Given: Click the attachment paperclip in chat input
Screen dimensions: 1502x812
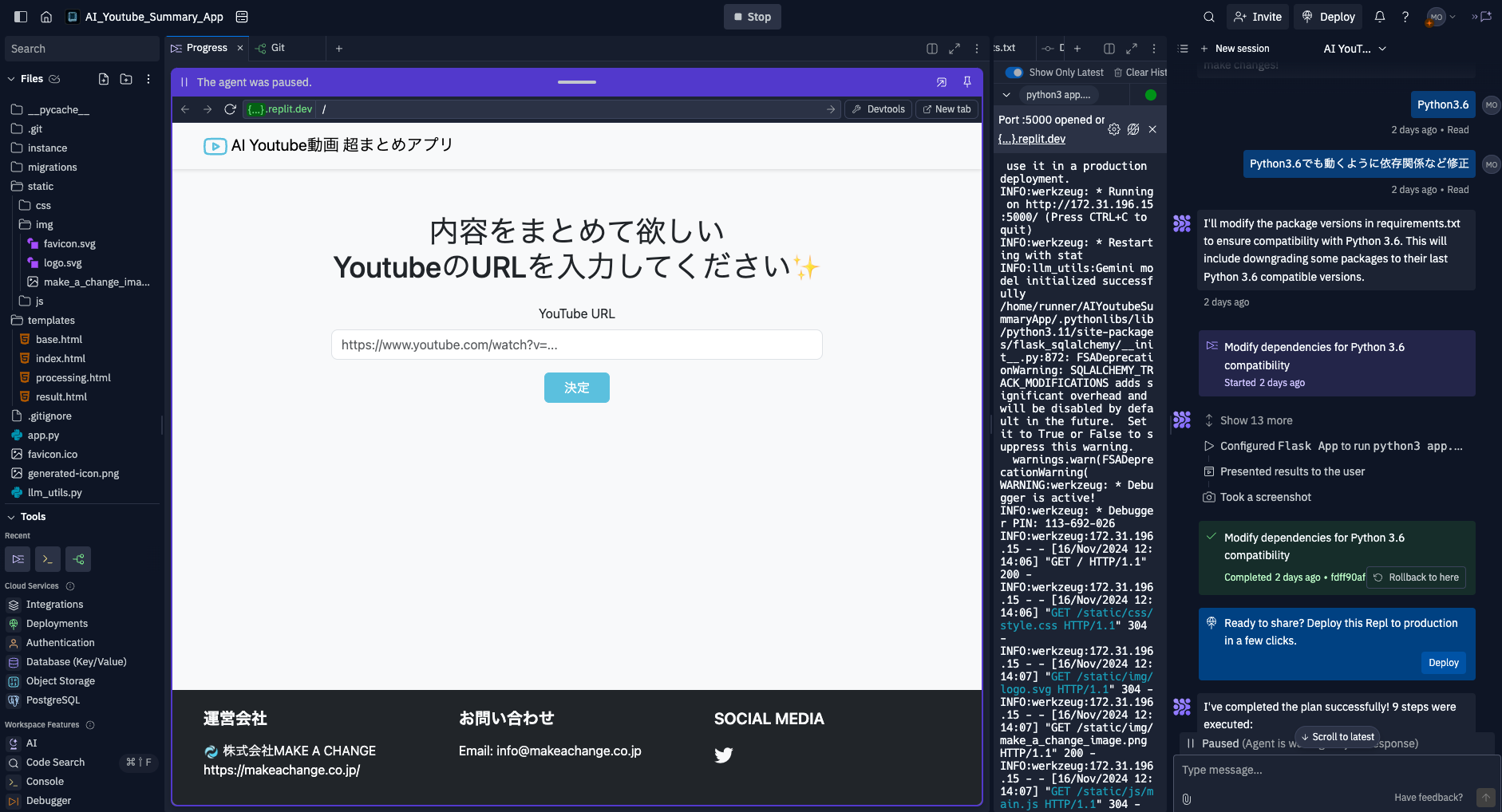Looking at the screenshot, I should click(1187, 798).
